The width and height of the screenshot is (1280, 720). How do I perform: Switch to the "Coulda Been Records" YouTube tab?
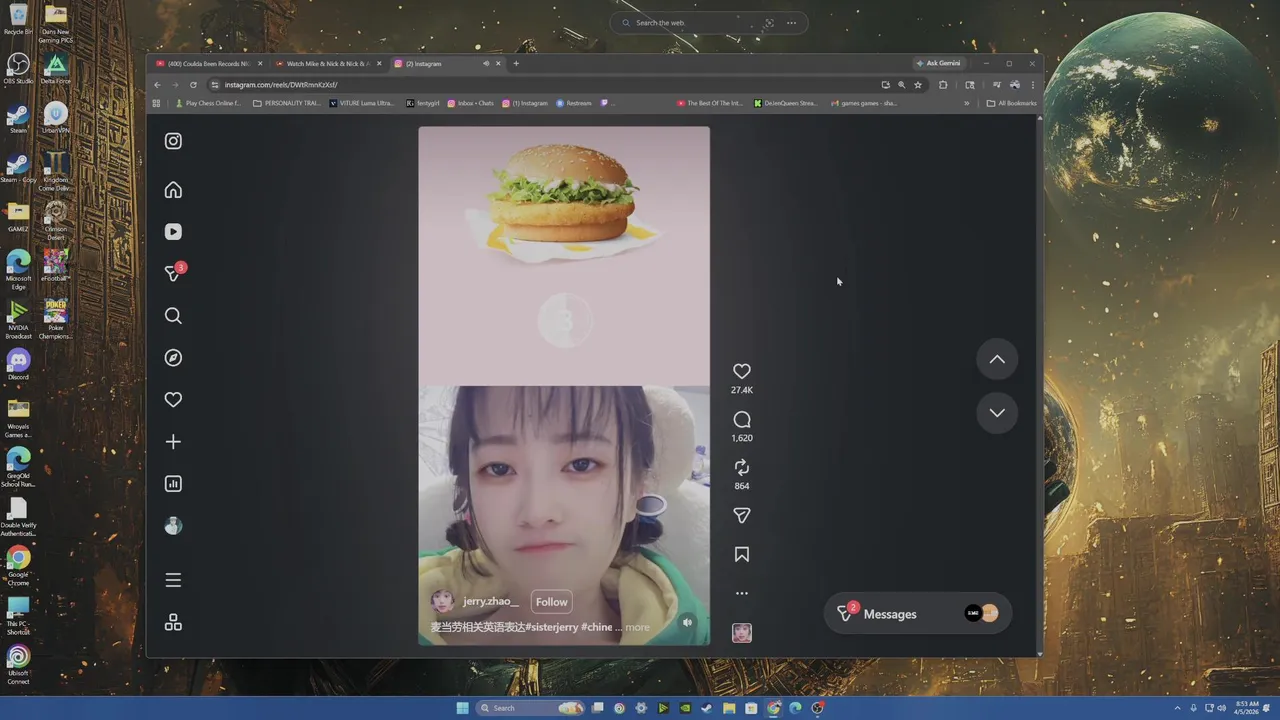pyautogui.click(x=209, y=64)
